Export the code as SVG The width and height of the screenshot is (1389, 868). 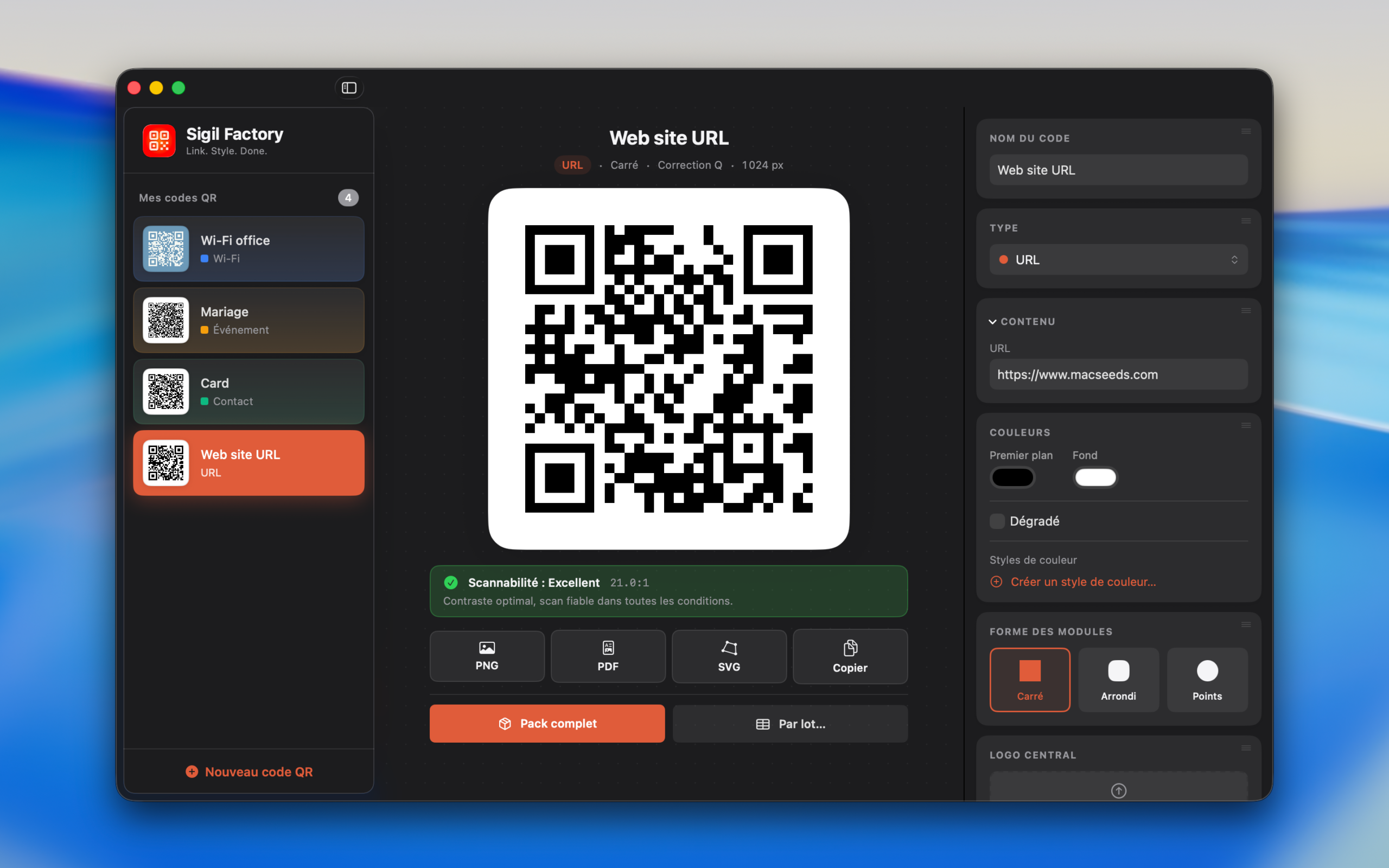tap(729, 656)
